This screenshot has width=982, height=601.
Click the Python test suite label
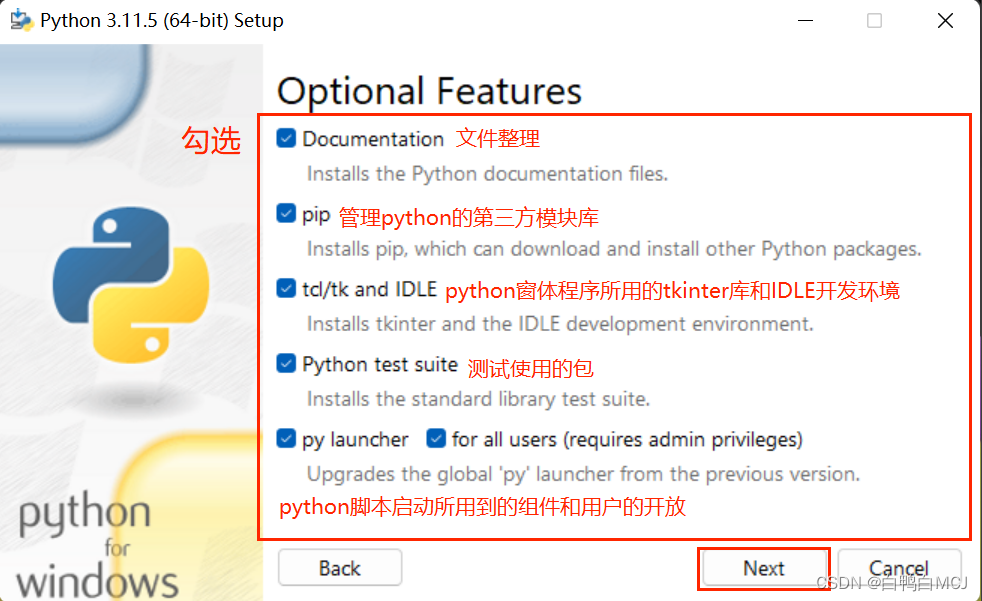pos(380,364)
